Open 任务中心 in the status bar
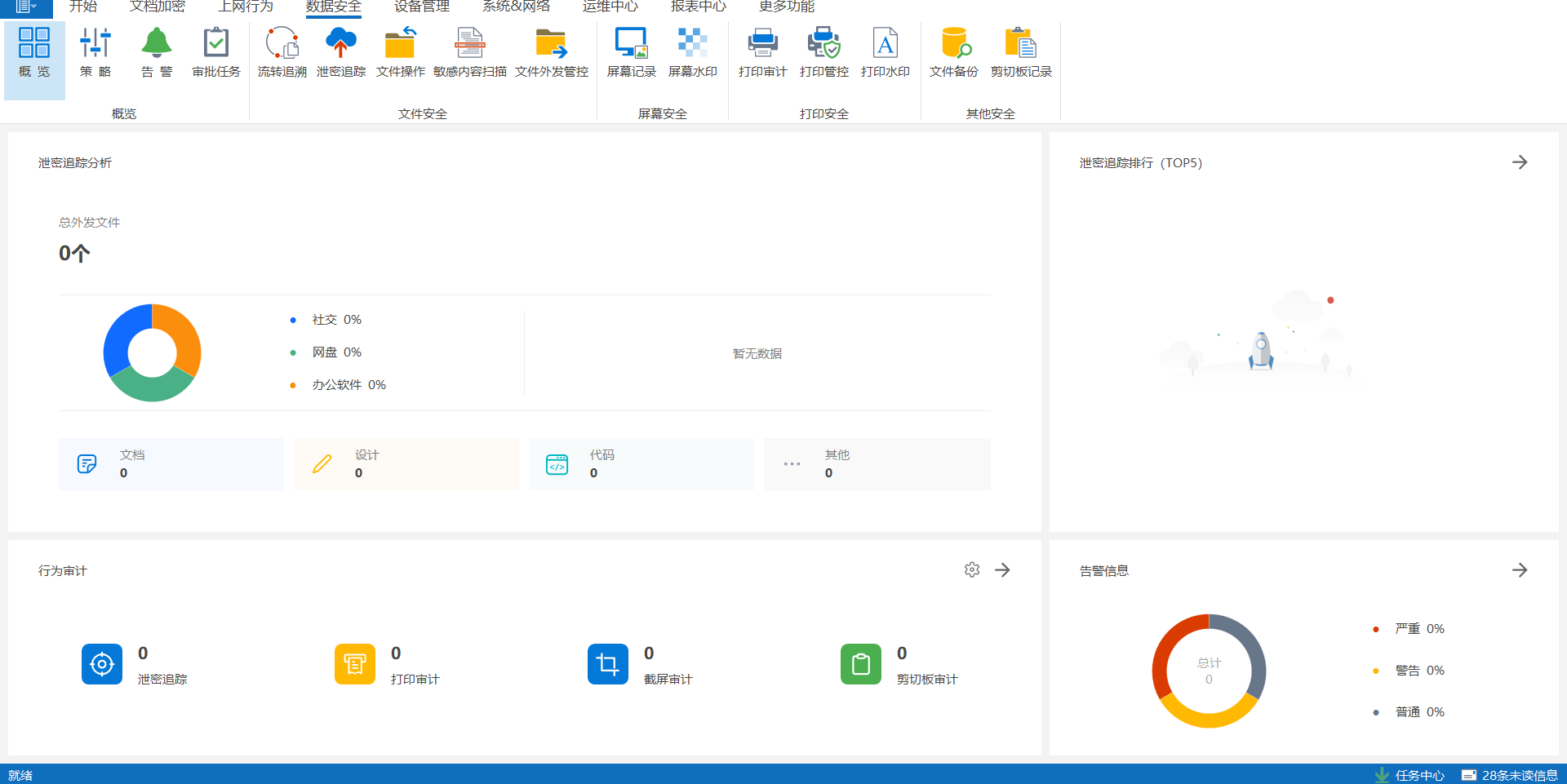 pos(1409,775)
